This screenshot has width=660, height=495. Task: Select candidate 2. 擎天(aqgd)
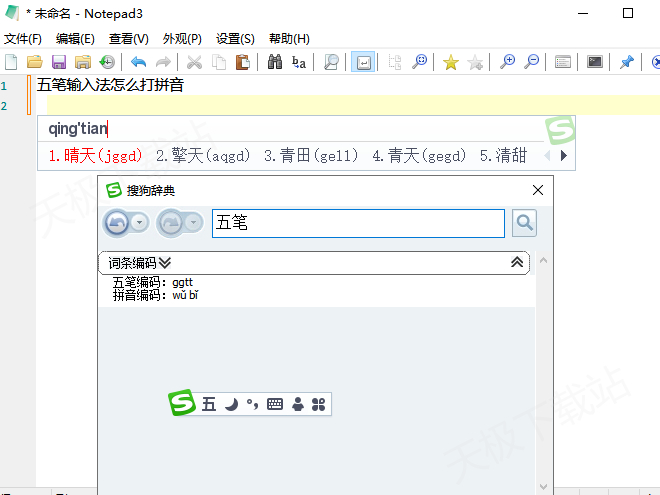203,156
